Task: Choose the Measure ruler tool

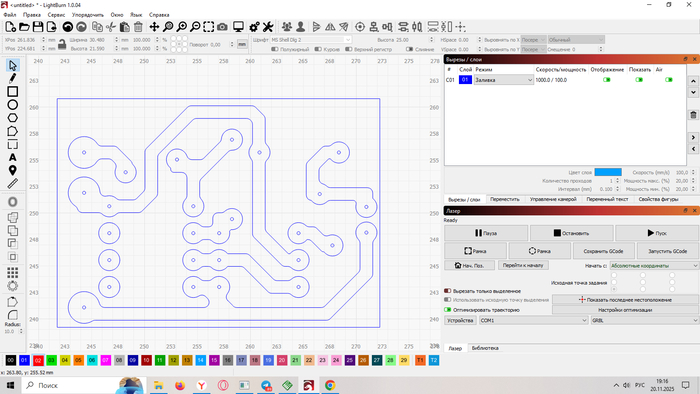Action: coord(12,183)
